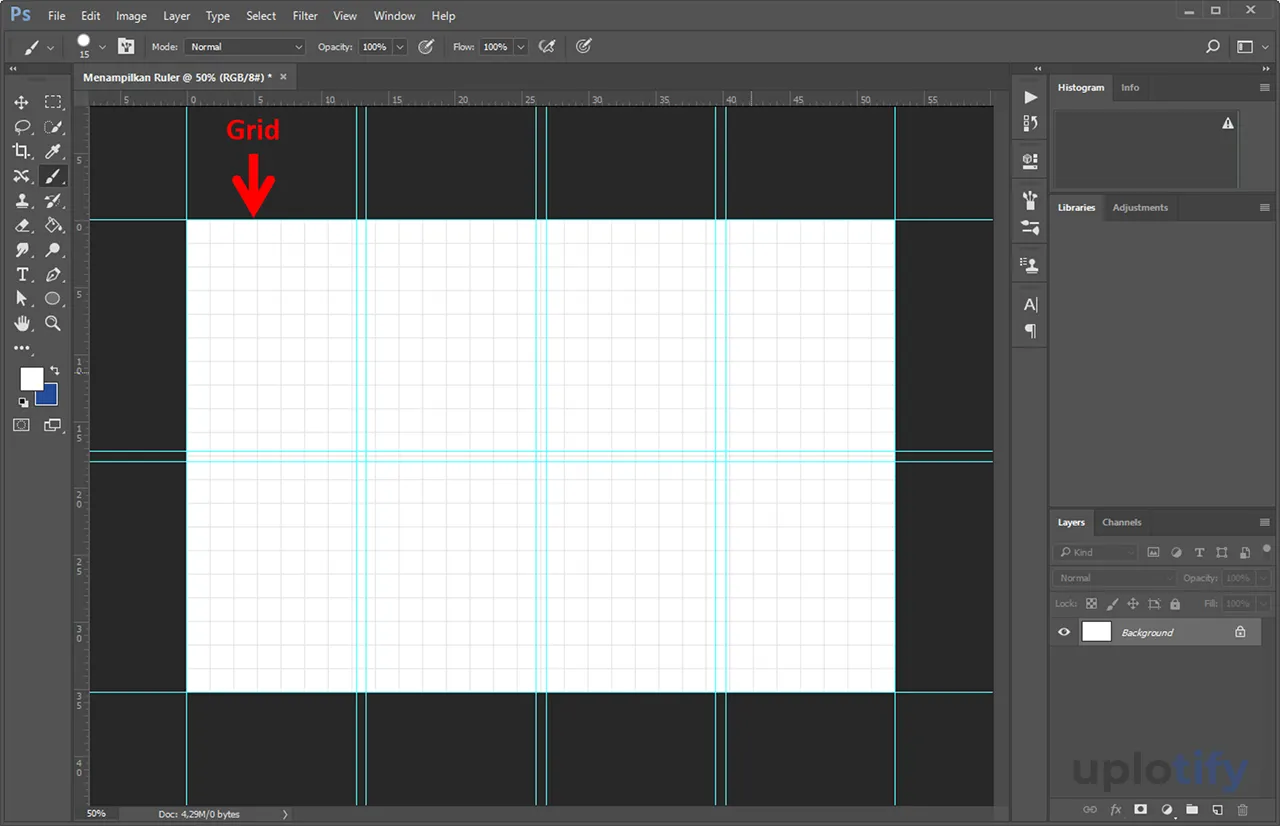Select the Move tool
The image size is (1280, 826).
coord(21,102)
